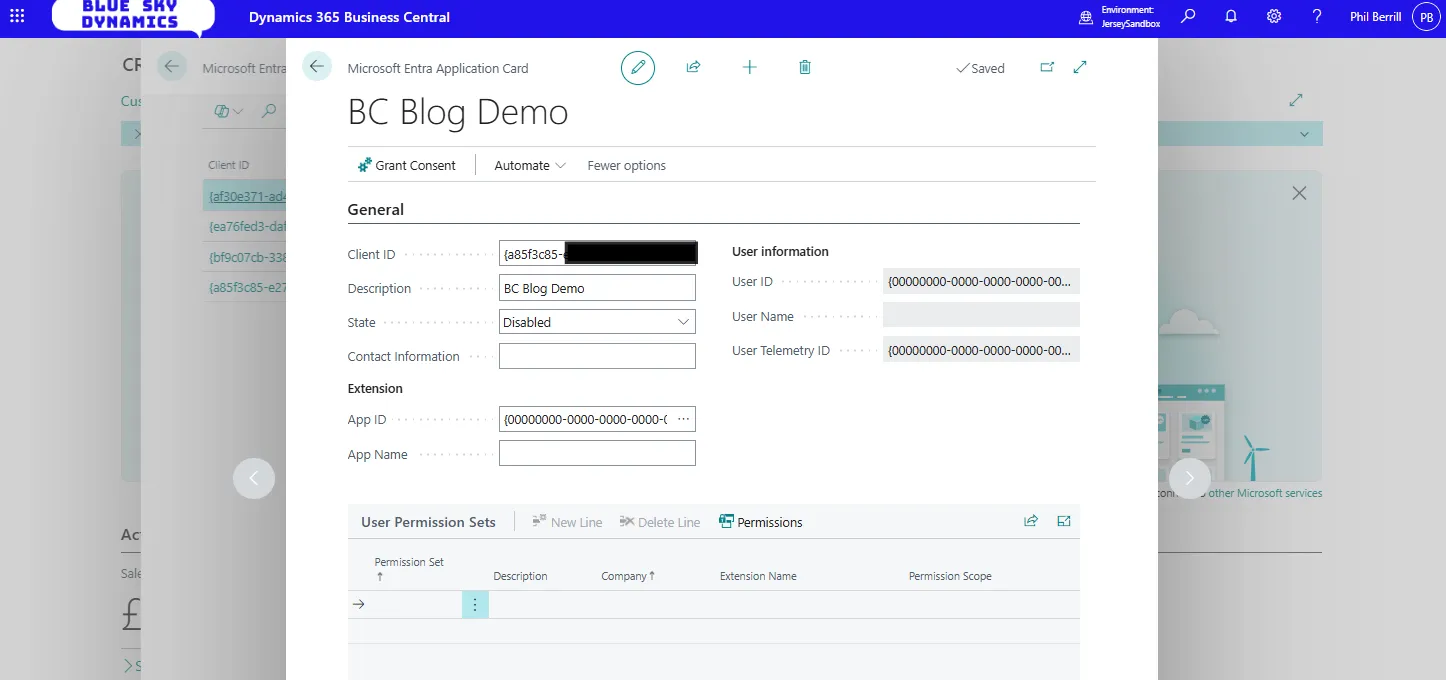Screen dimensions: 1446x680
Task: Sort by Company column header
Action: pyautogui.click(x=628, y=576)
